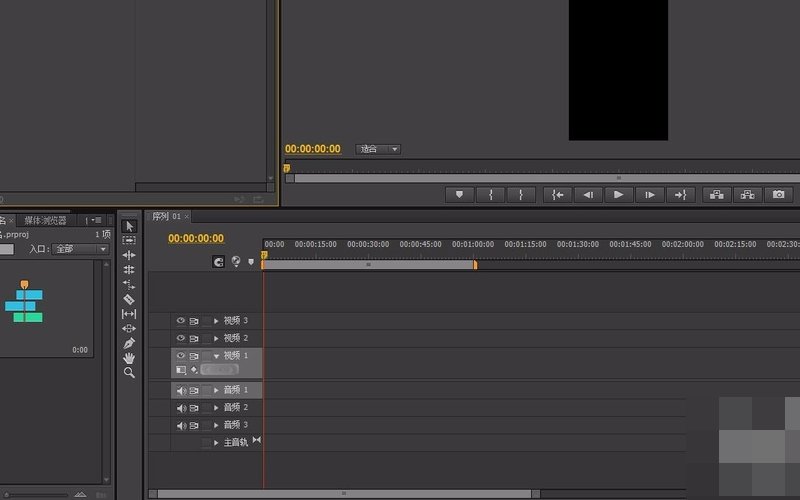Select the Zoom magnifier tool

click(129, 372)
